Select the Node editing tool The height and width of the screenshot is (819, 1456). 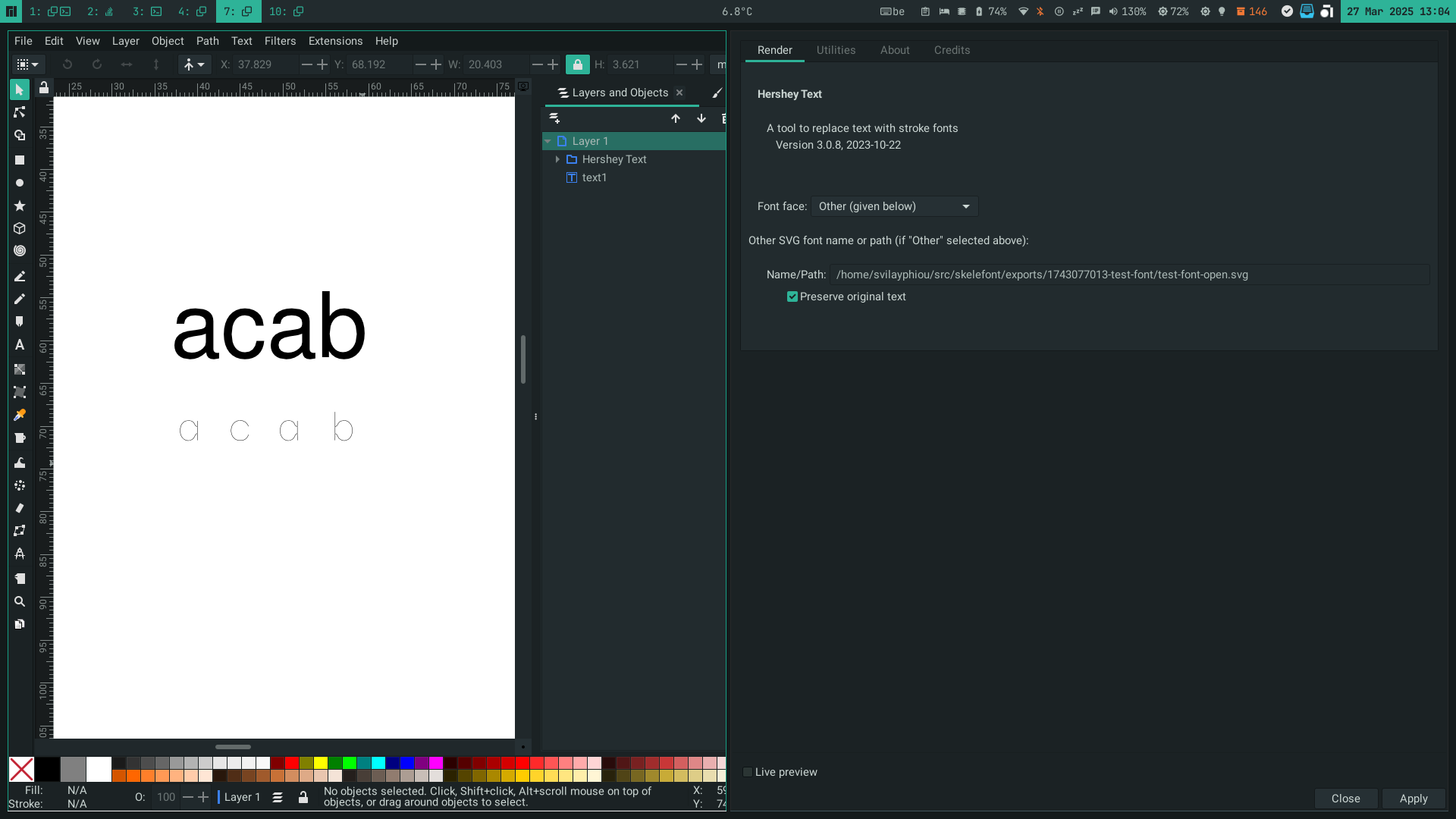pos(20,112)
